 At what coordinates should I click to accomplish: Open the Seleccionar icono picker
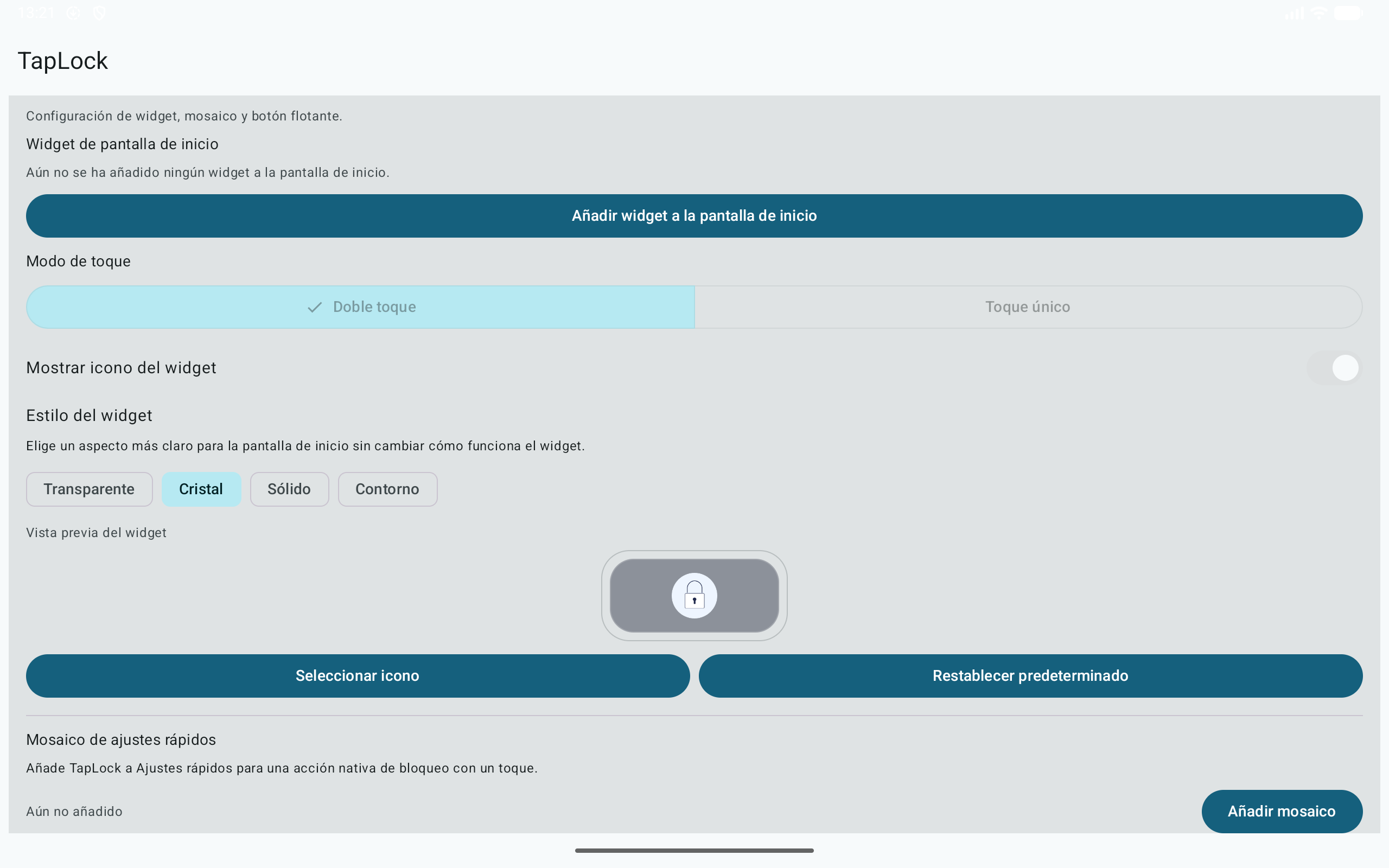pyautogui.click(x=358, y=676)
